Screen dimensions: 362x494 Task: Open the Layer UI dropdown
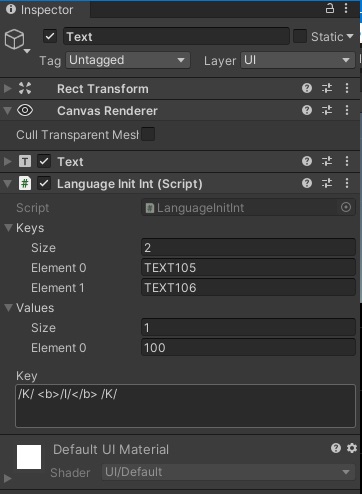(x=298, y=60)
